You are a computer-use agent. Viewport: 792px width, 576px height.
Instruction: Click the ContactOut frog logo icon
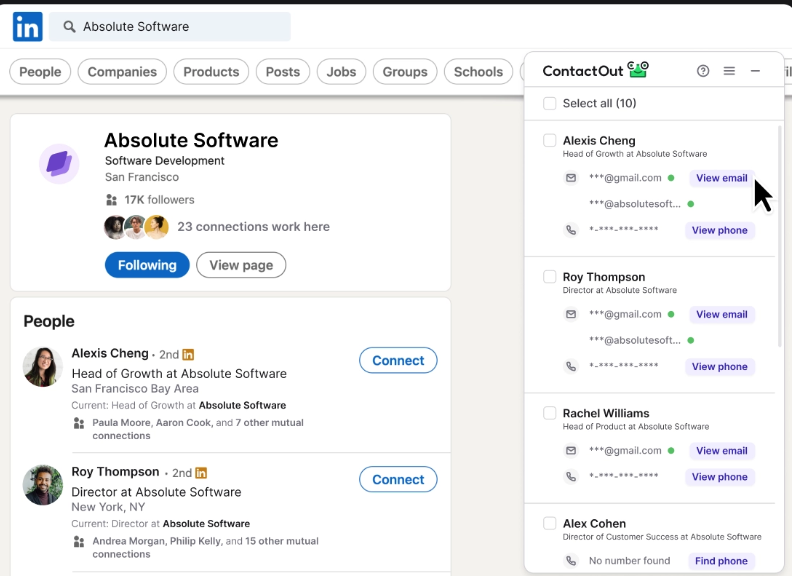click(x=638, y=70)
